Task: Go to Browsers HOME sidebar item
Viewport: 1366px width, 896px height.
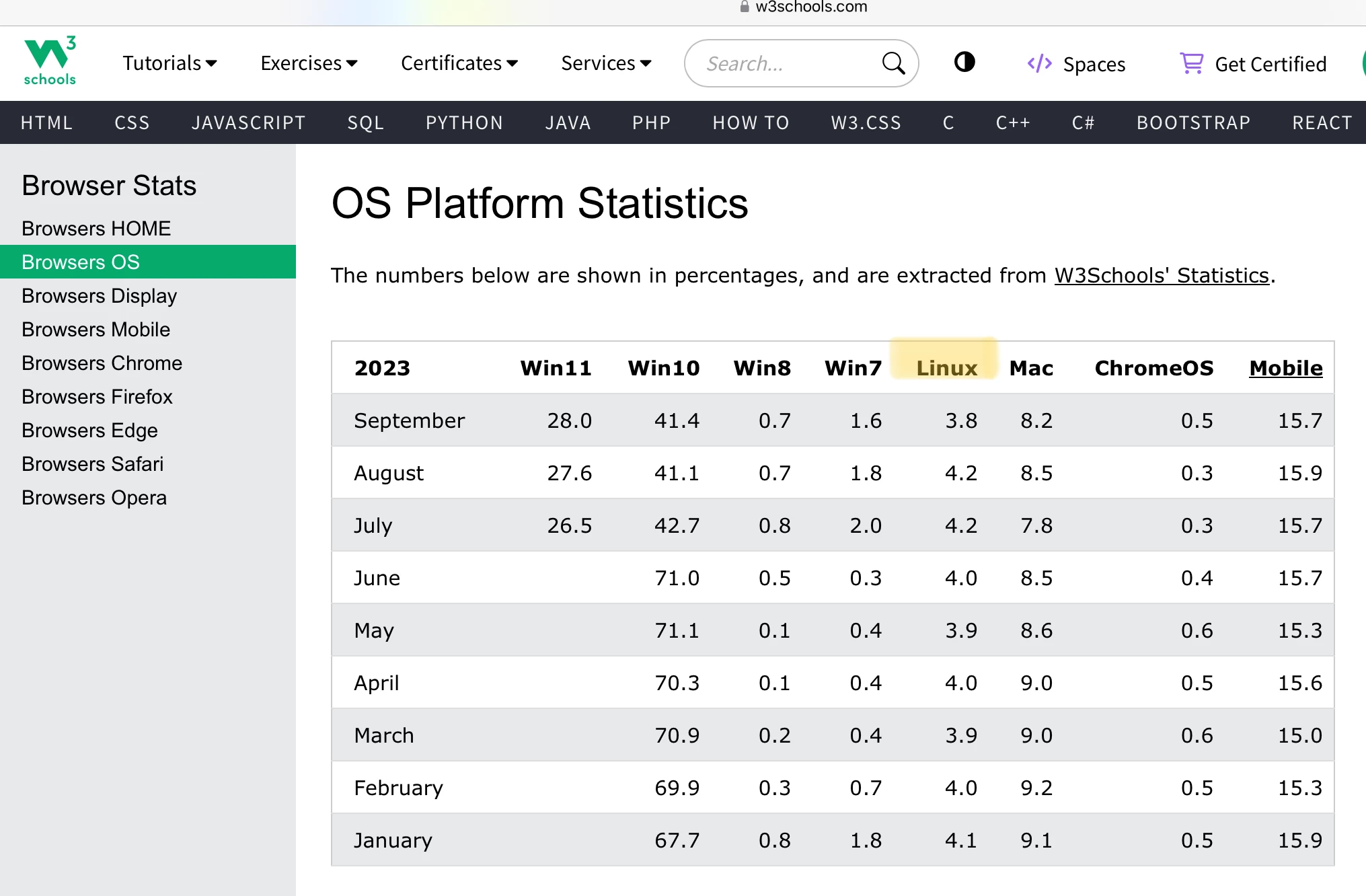Action: click(x=96, y=229)
